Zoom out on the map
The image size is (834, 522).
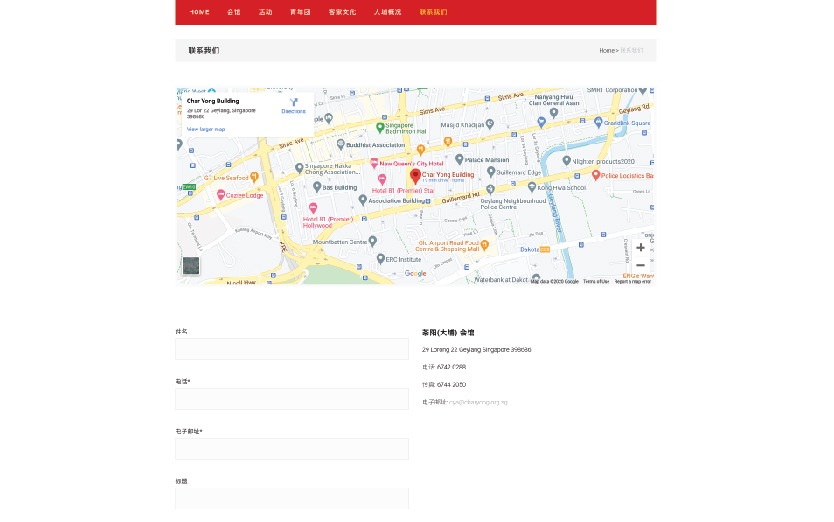click(x=640, y=265)
